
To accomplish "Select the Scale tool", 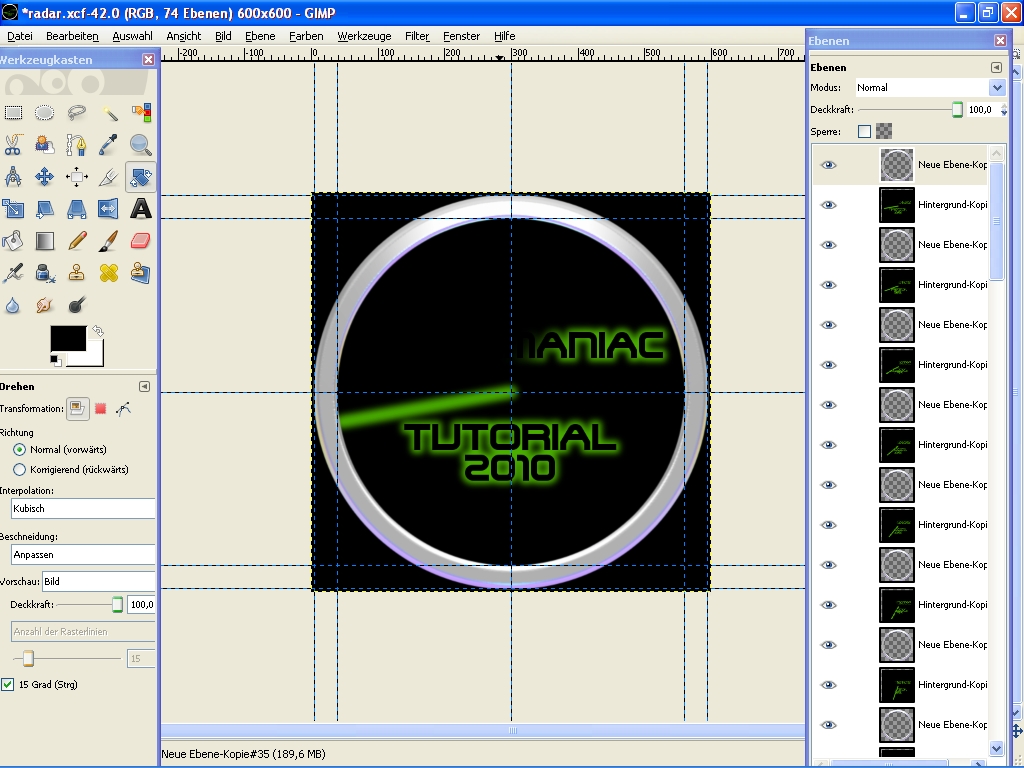I will point(13,209).
